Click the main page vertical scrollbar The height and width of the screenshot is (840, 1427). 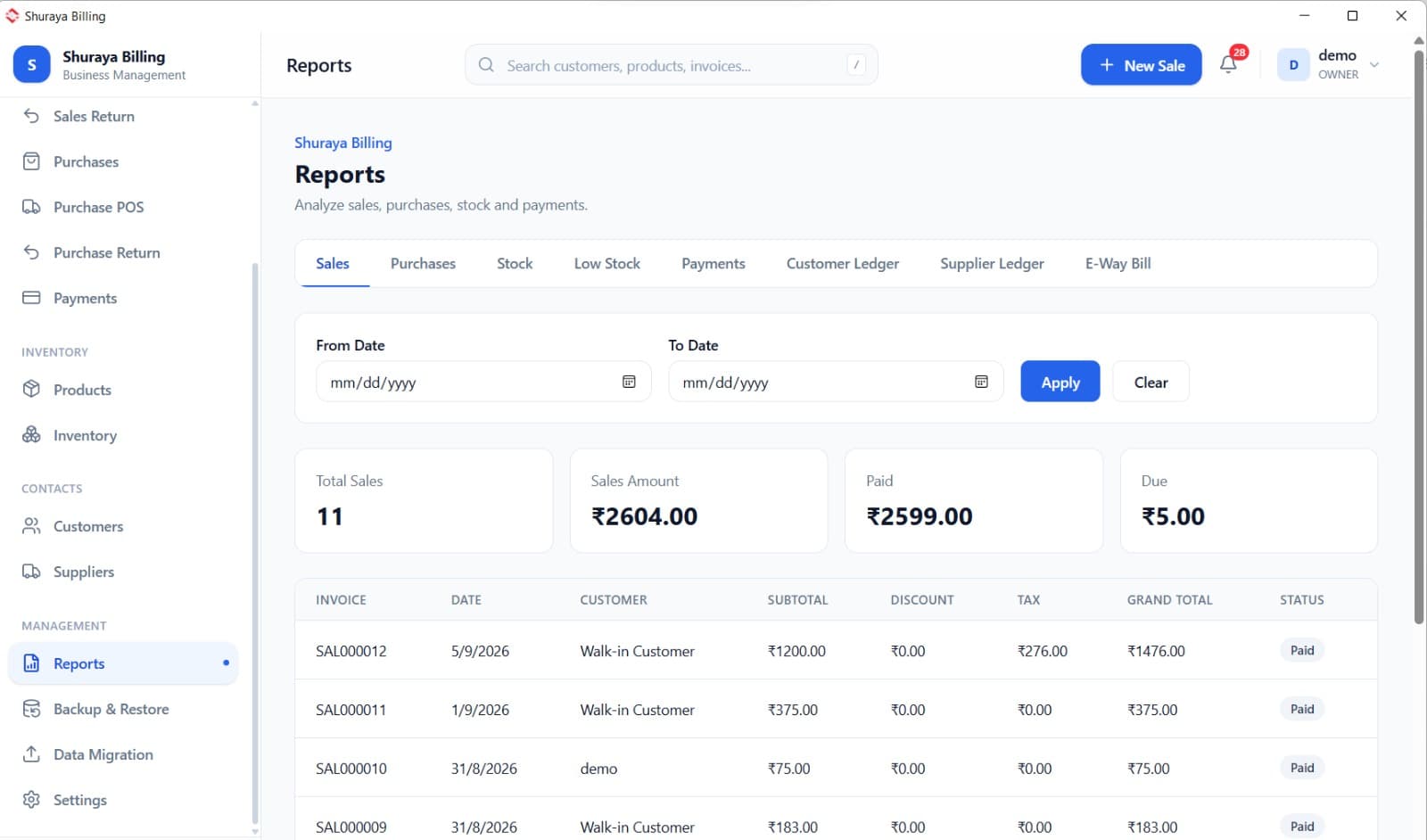click(x=1419, y=339)
